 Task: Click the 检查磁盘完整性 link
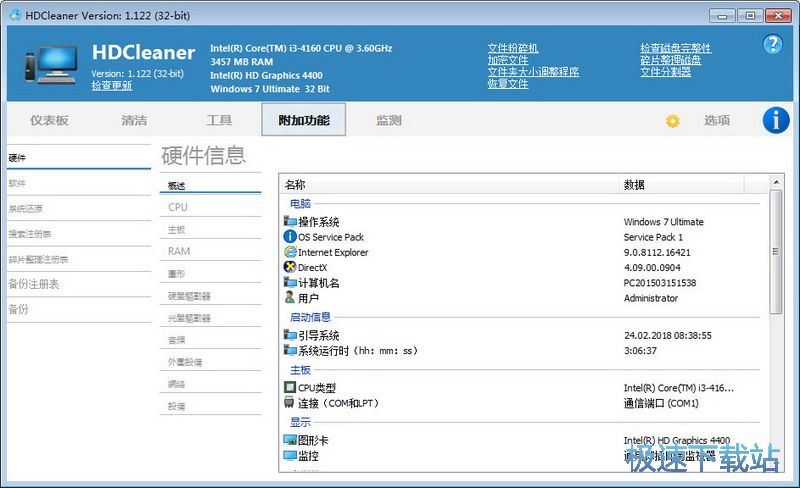676,48
